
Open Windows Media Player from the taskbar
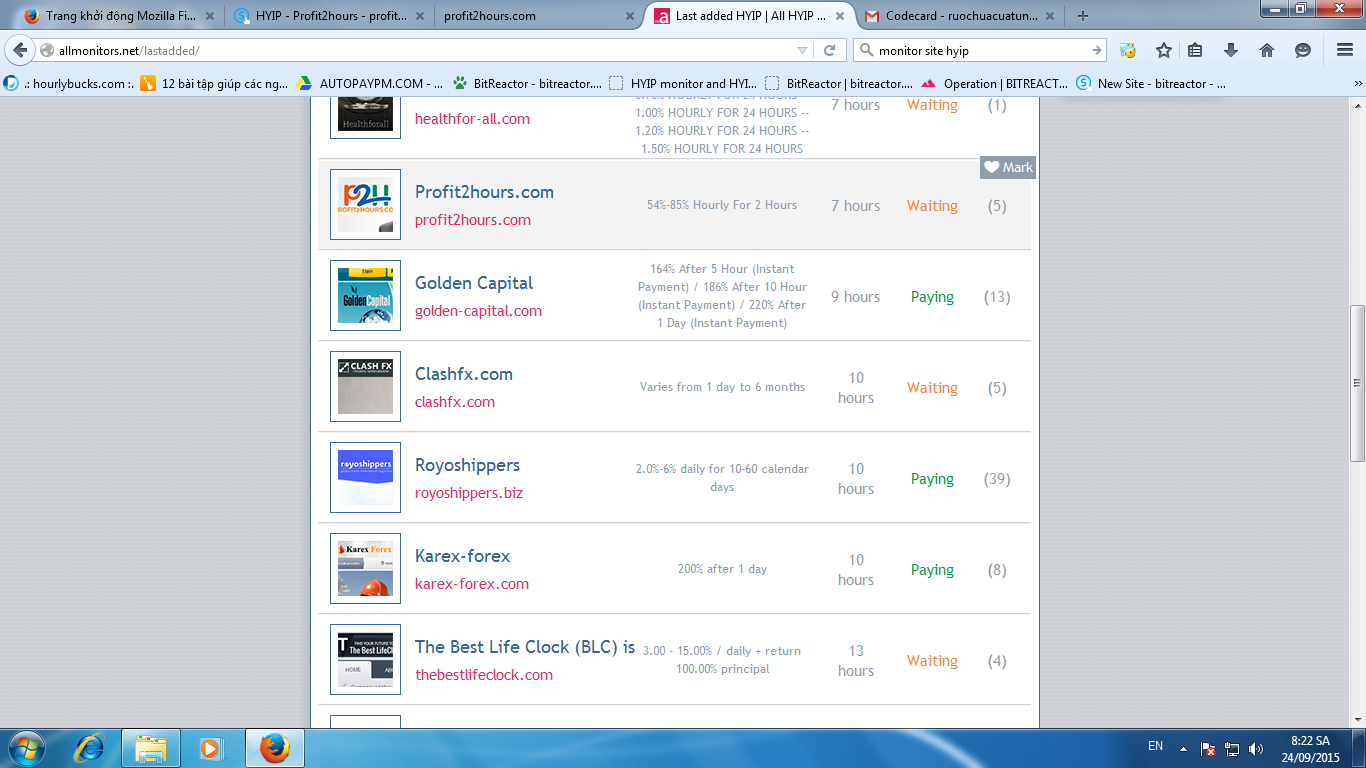tap(210, 748)
